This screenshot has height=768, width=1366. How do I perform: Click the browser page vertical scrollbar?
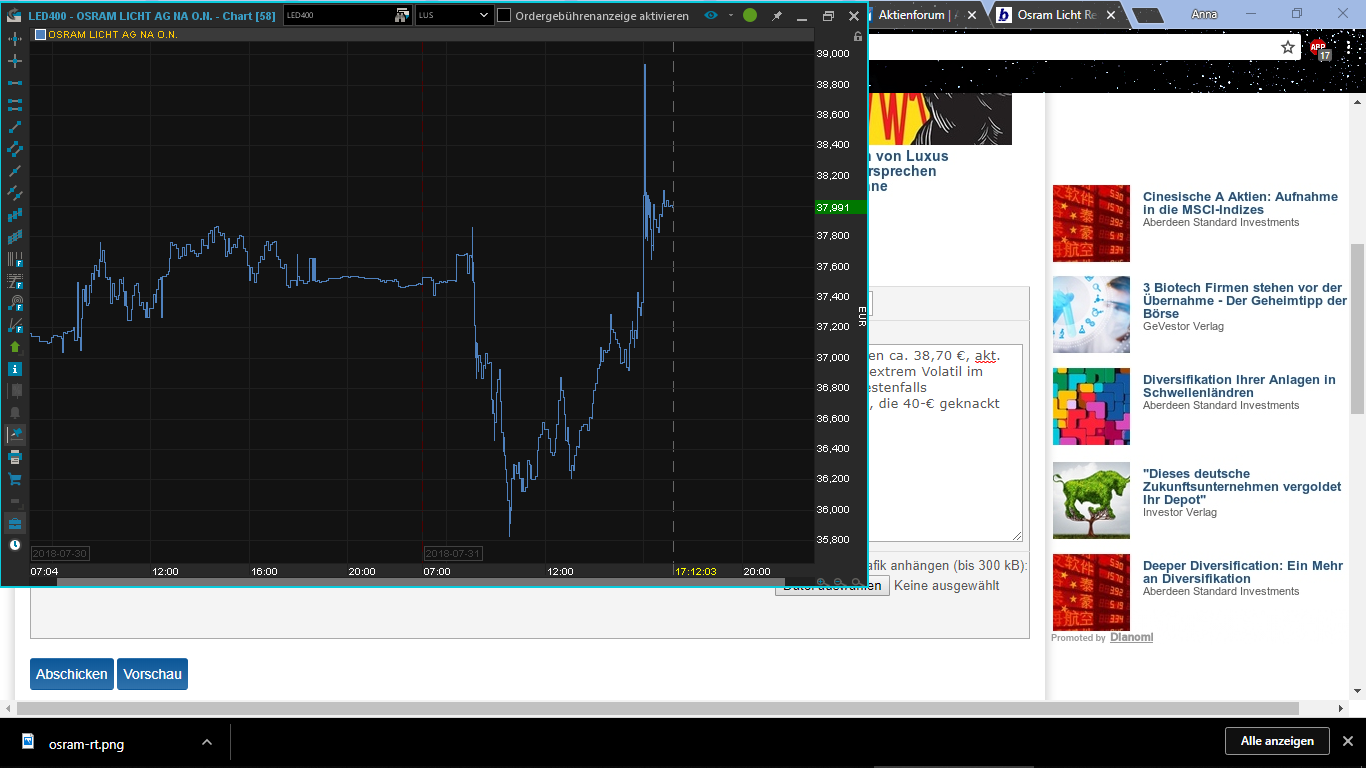[x=1357, y=330]
